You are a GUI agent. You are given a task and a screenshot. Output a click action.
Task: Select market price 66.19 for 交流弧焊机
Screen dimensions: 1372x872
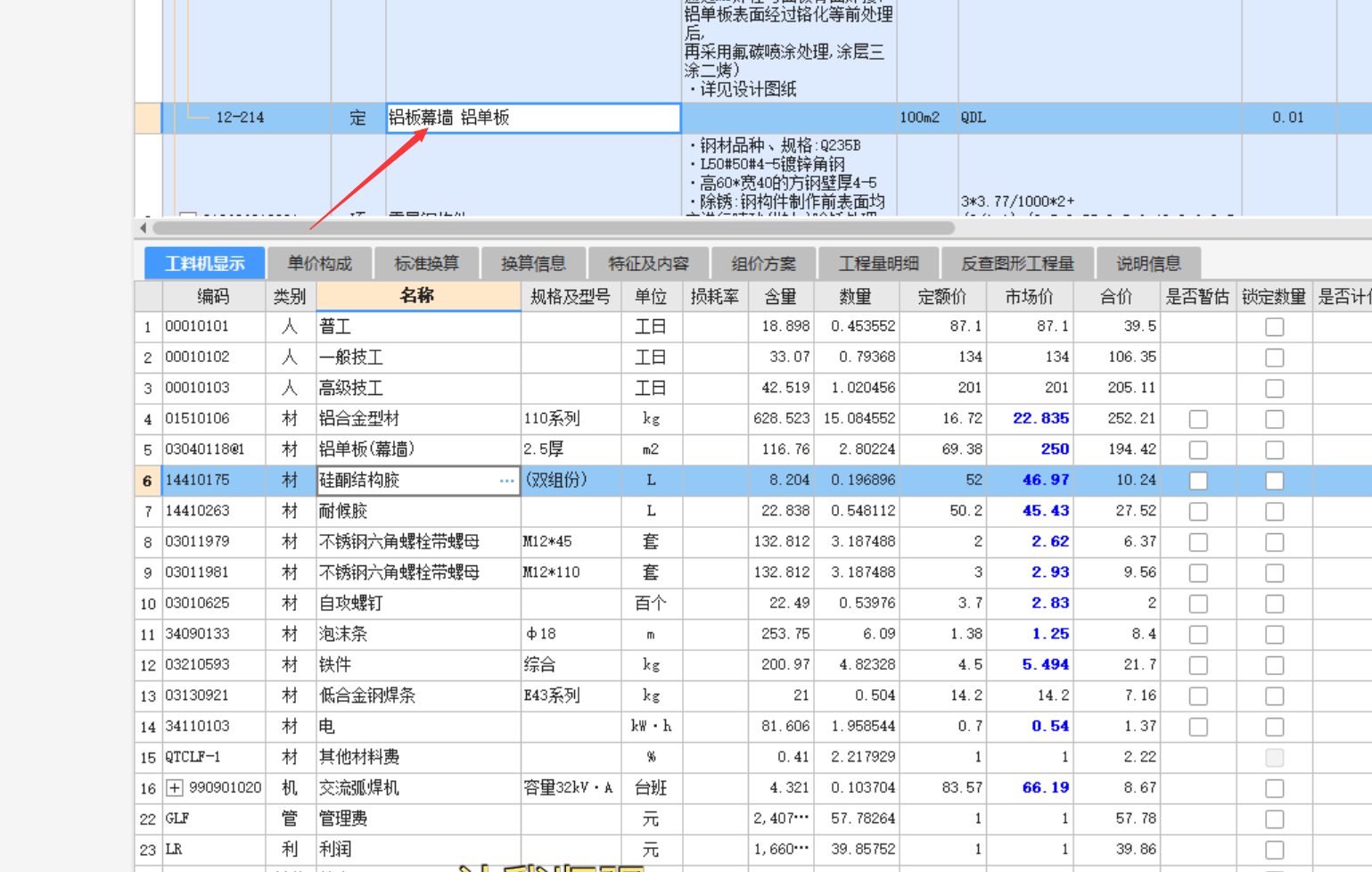point(1030,787)
